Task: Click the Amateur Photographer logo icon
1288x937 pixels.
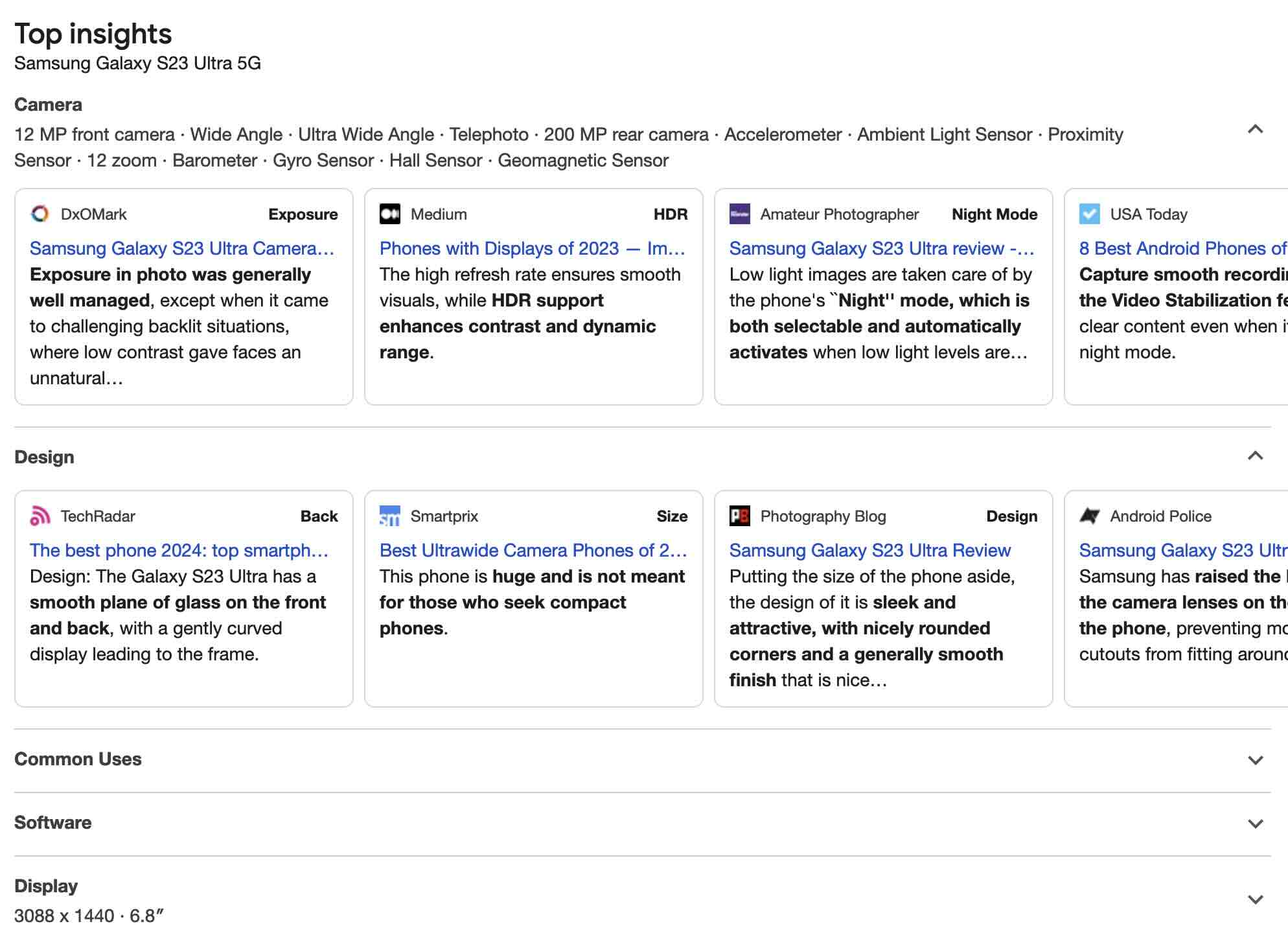Action: point(740,214)
